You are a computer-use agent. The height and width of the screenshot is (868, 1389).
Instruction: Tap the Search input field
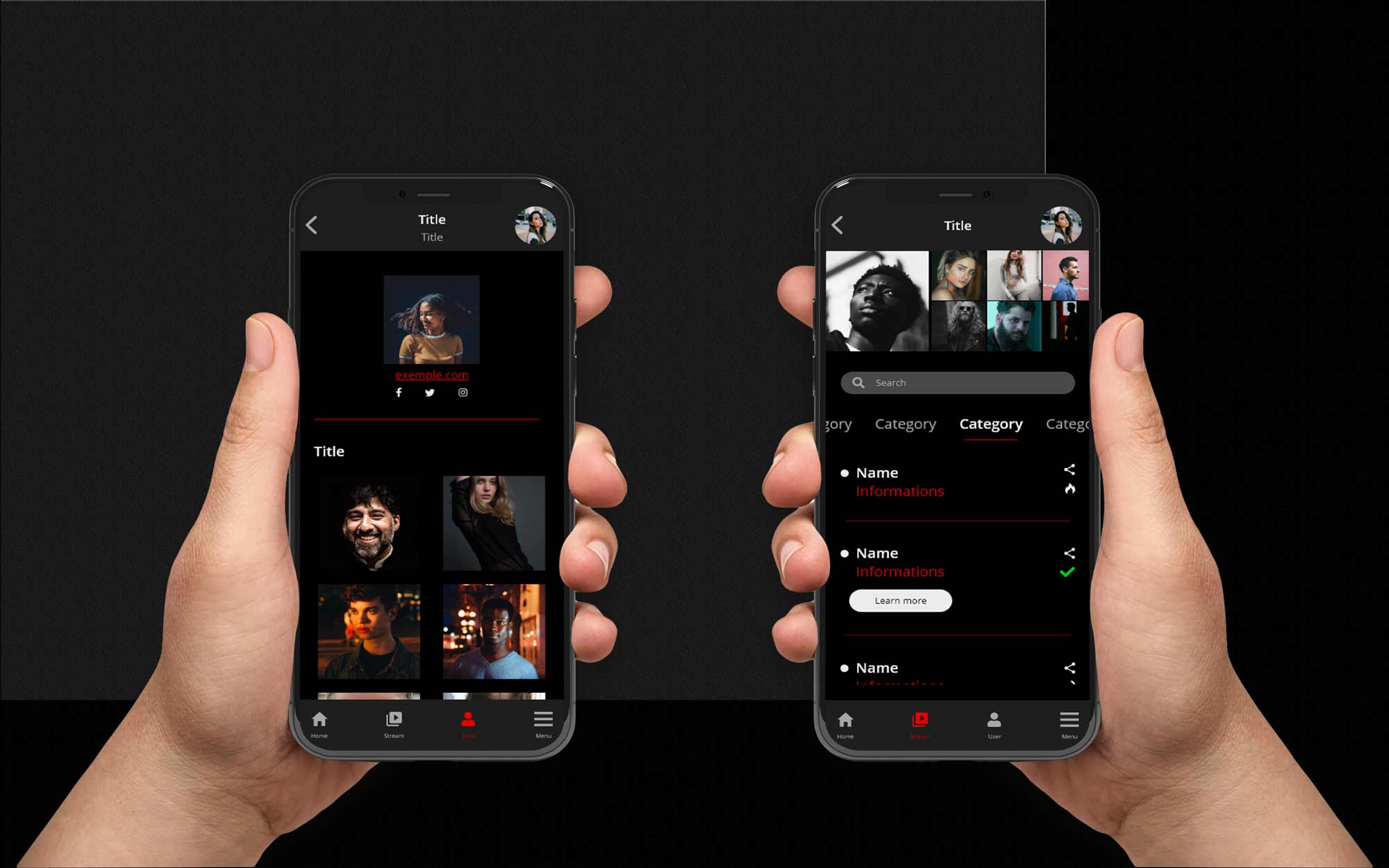957,383
